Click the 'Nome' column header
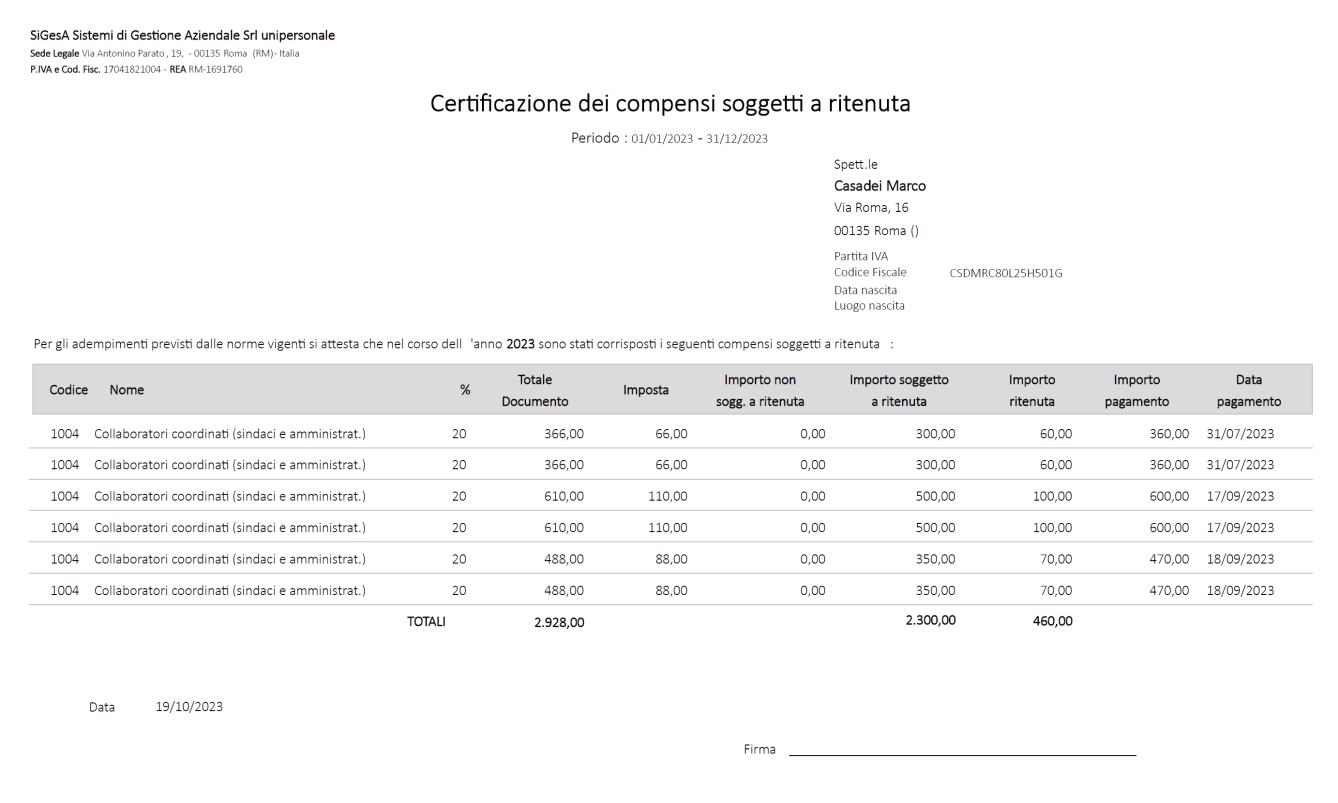Image resolution: width=1338 pixels, height=803 pixels. pyautogui.click(x=127, y=390)
